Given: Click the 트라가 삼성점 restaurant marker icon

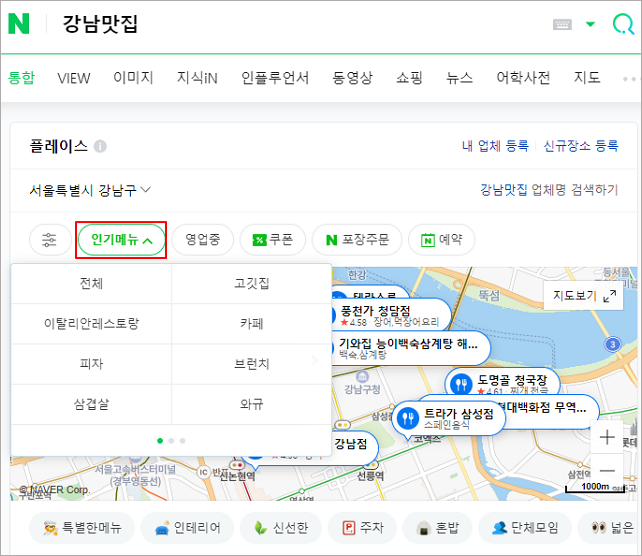Looking at the screenshot, I should (x=407, y=418).
